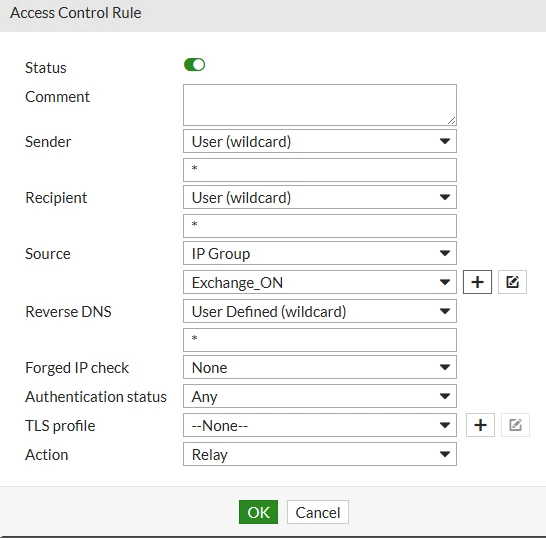Create a new TLS profile with plus icon
Screen dimensions: 546x538
click(x=480, y=425)
